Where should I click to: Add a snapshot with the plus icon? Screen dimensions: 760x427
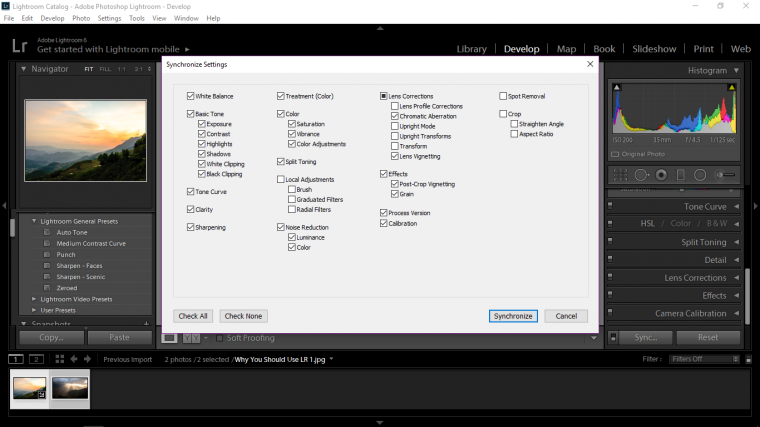click(x=146, y=324)
